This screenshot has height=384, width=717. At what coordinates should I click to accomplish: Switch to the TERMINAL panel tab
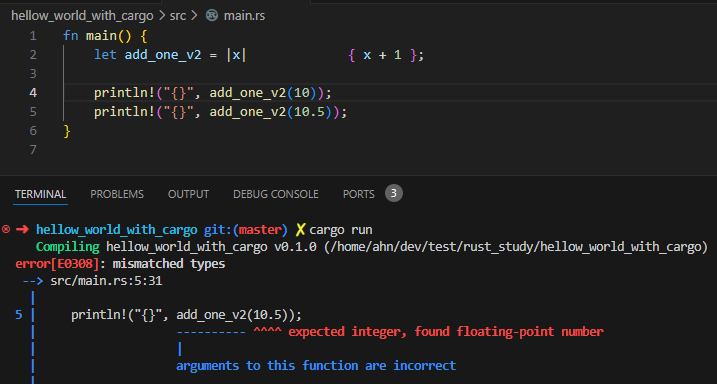[x=40, y=194]
